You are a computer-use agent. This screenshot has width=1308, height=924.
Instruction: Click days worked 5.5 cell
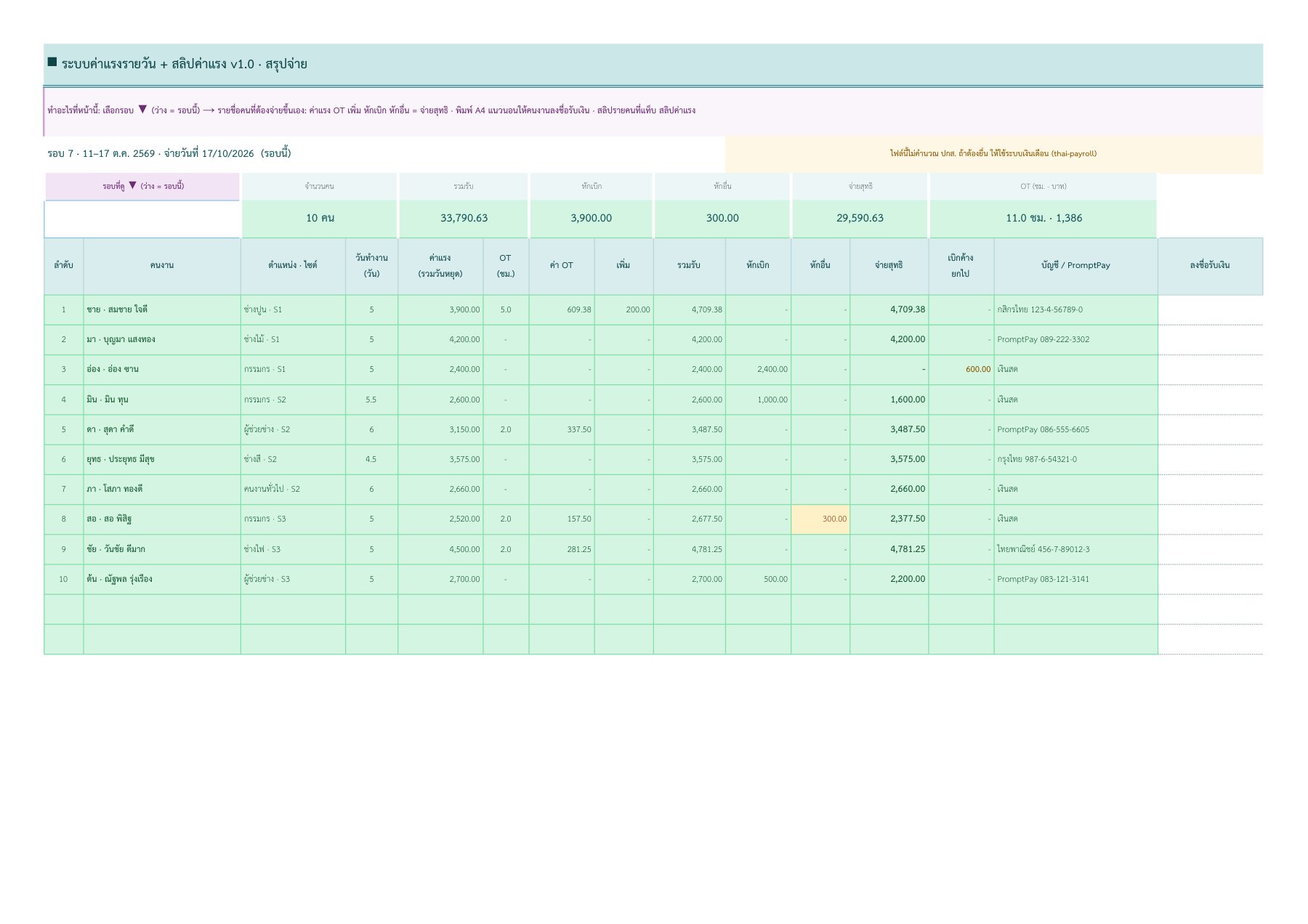pyautogui.click(x=371, y=400)
